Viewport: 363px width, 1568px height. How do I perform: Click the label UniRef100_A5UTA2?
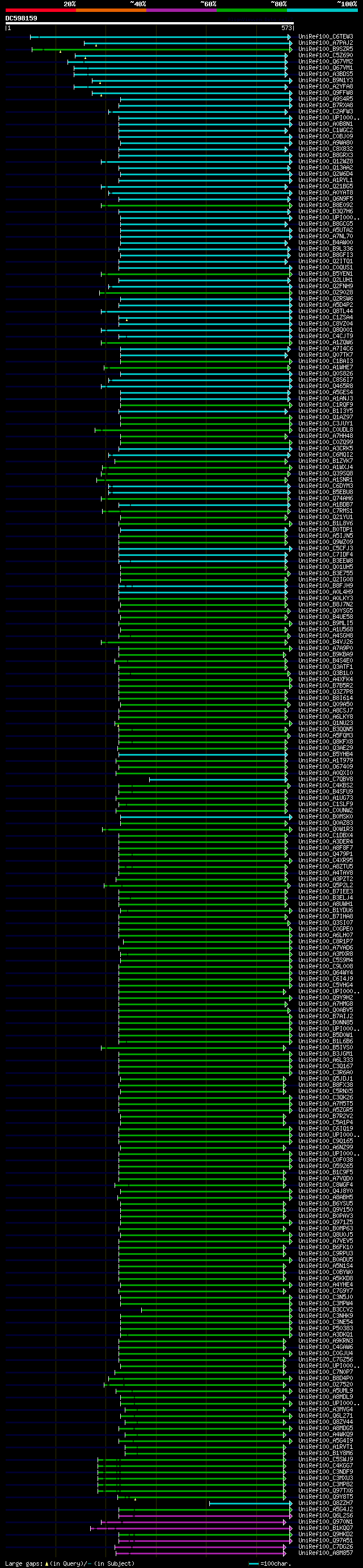(x=325, y=230)
